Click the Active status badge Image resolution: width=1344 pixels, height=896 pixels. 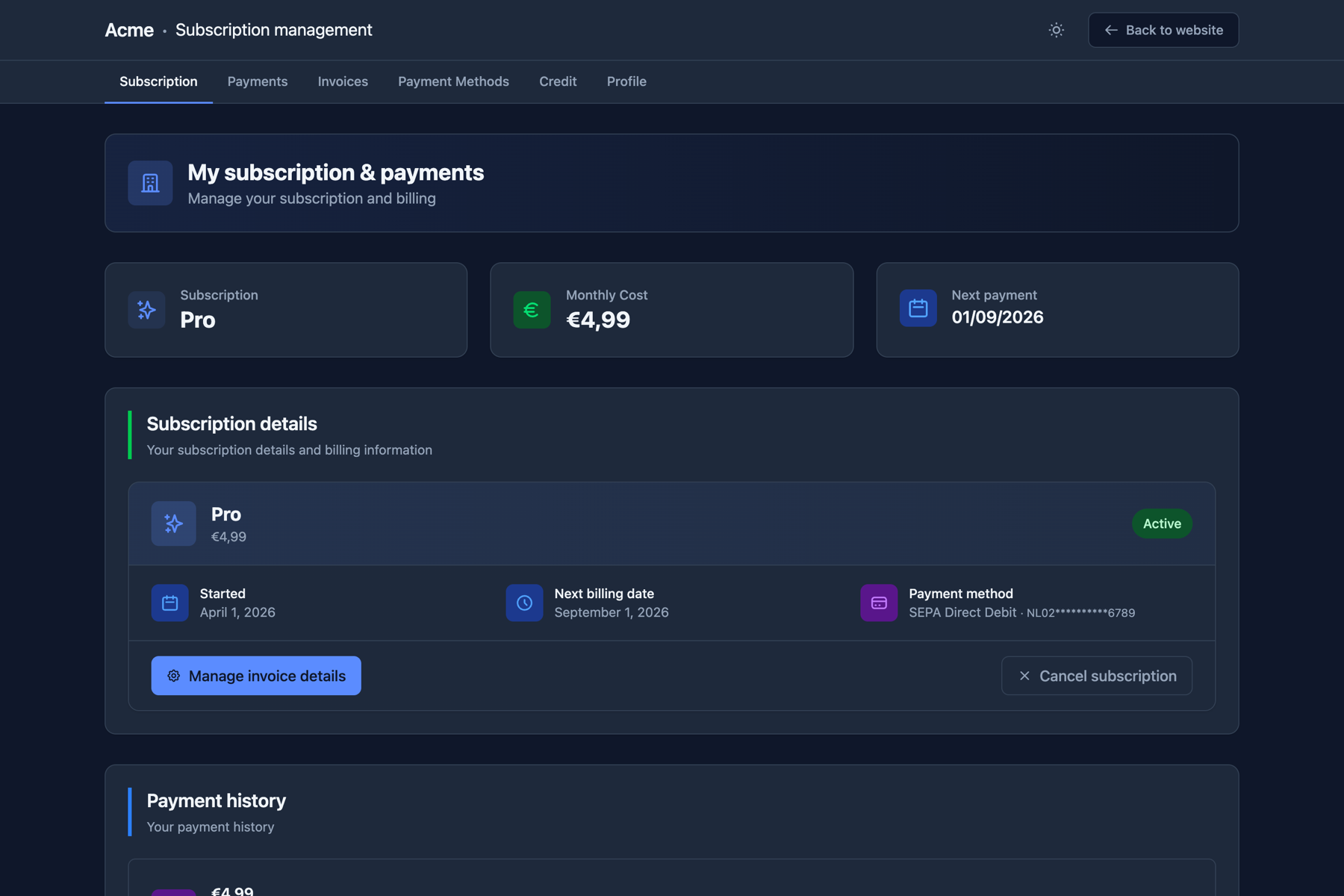pos(1162,523)
